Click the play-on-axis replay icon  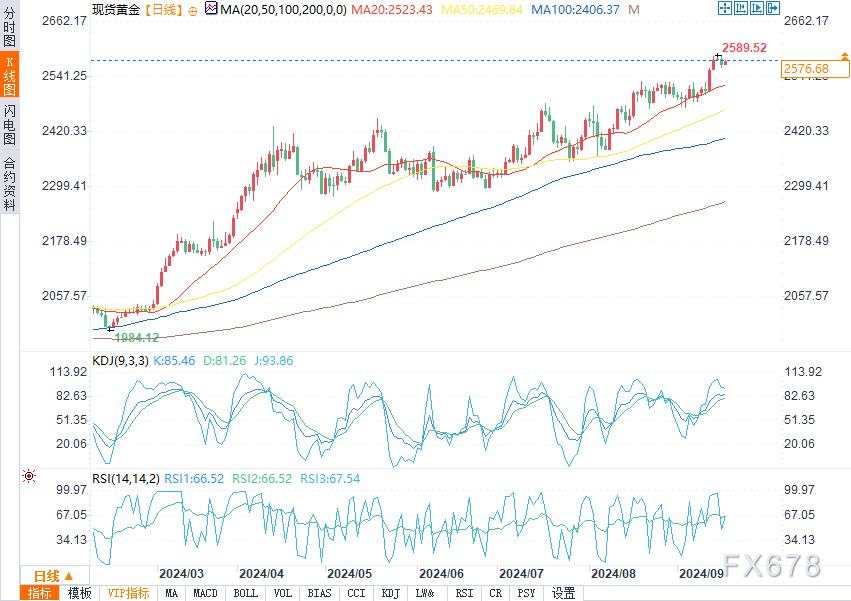click(757, 8)
